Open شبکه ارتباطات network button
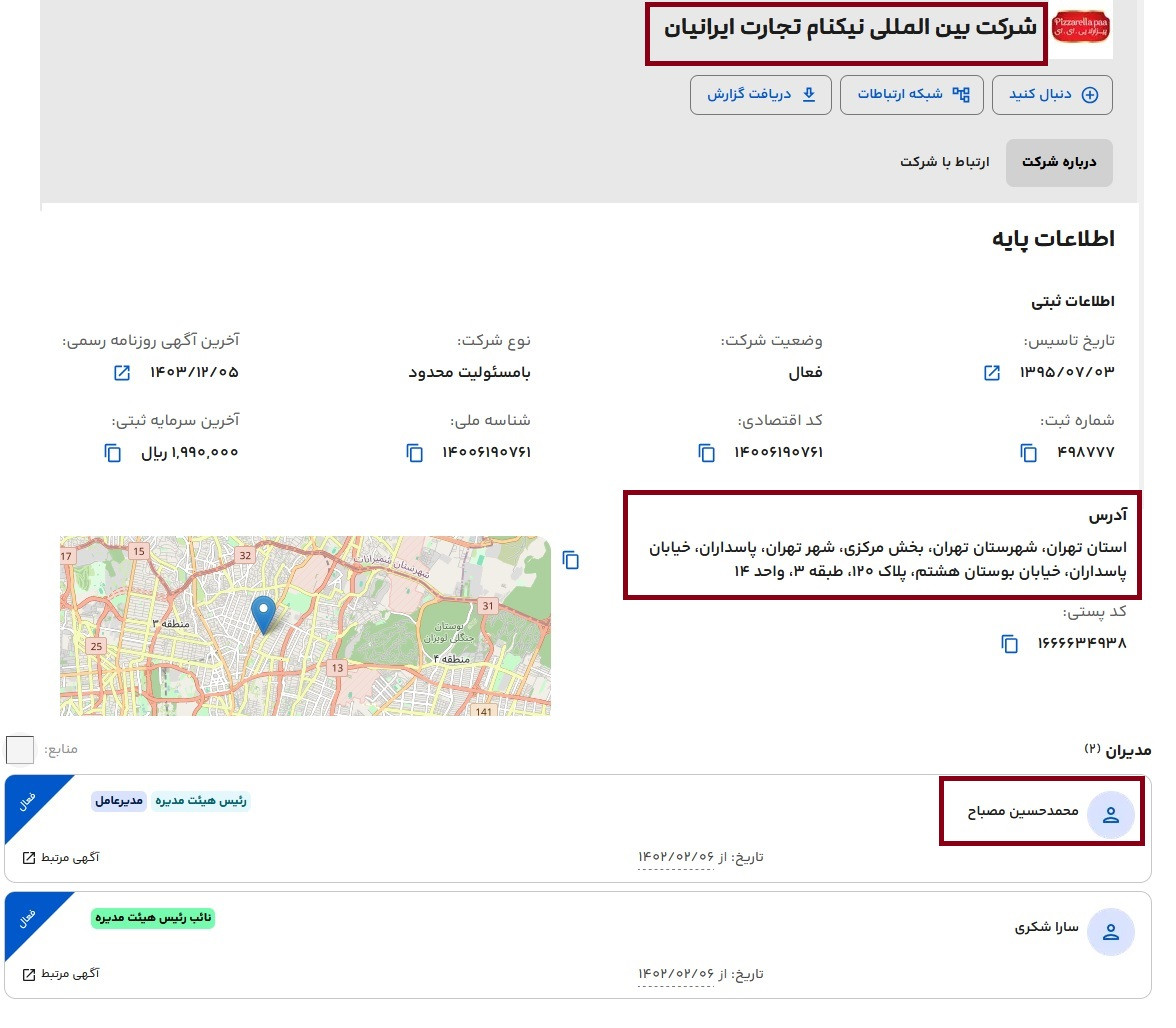 (911, 94)
